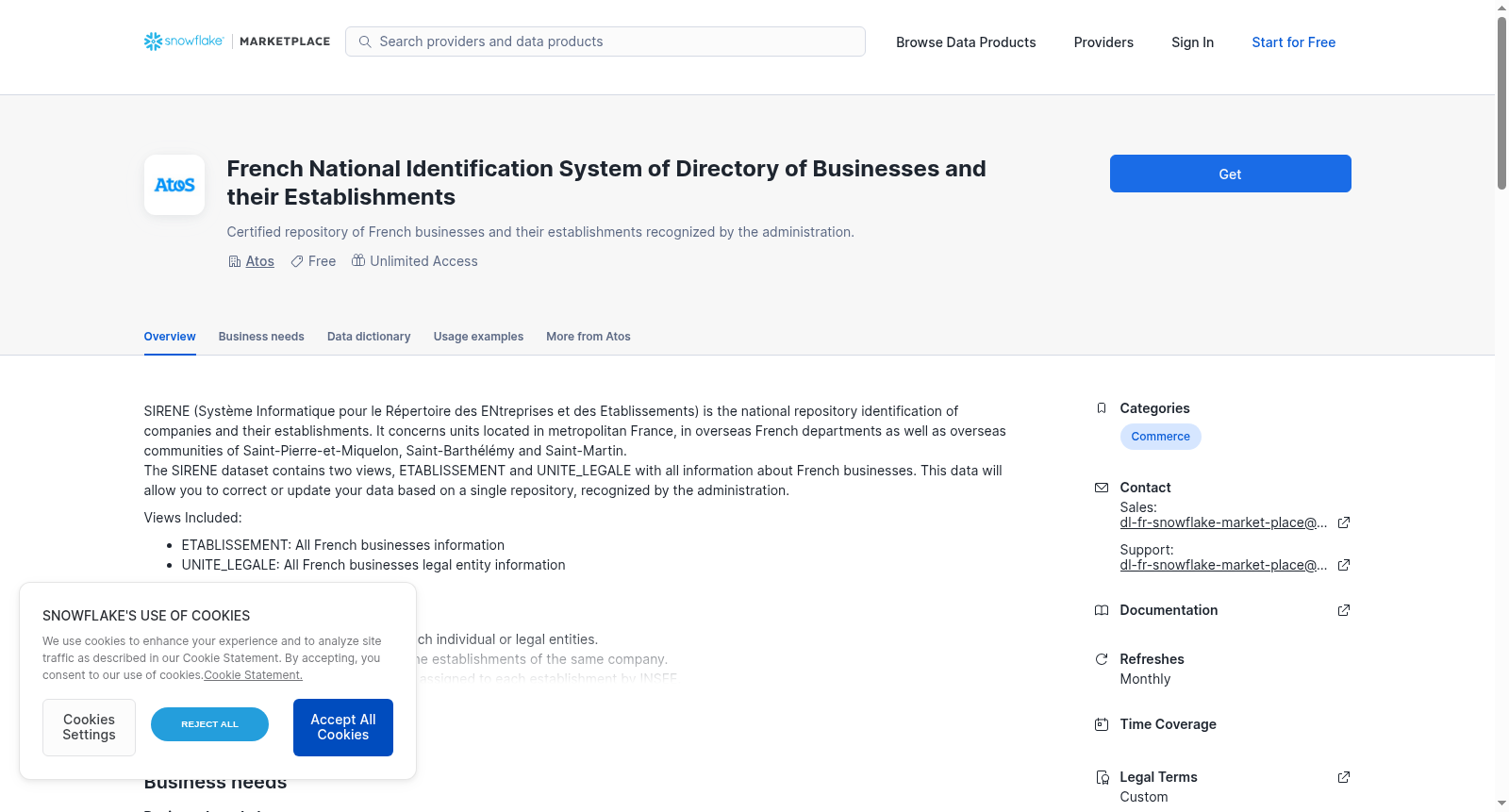Click the book icon beside Documentation
Screen dimensions: 1509x812
(1102, 610)
